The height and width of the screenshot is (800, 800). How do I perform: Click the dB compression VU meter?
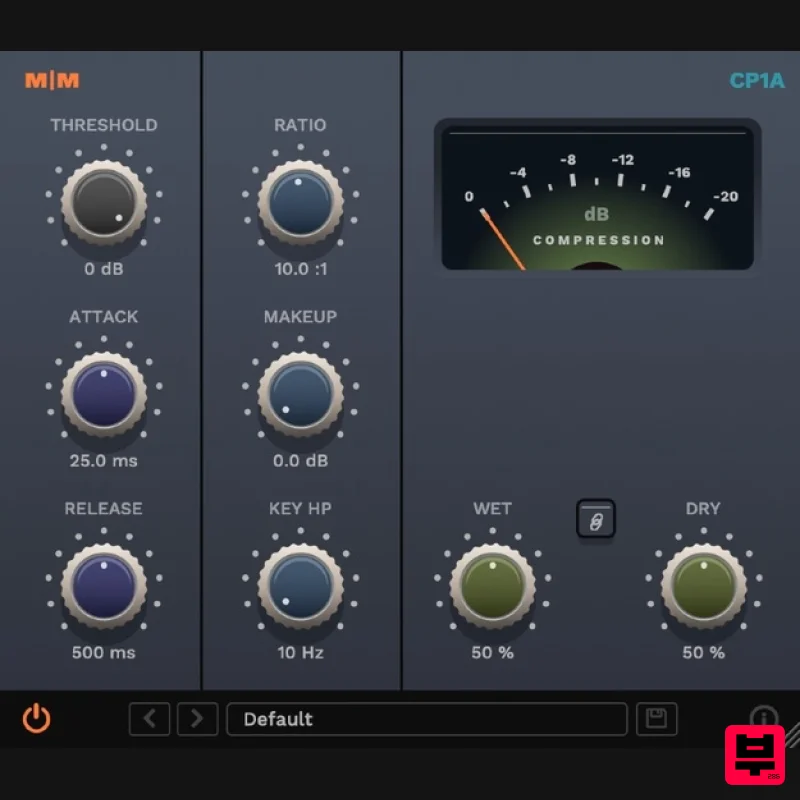click(x=597, y=195)
